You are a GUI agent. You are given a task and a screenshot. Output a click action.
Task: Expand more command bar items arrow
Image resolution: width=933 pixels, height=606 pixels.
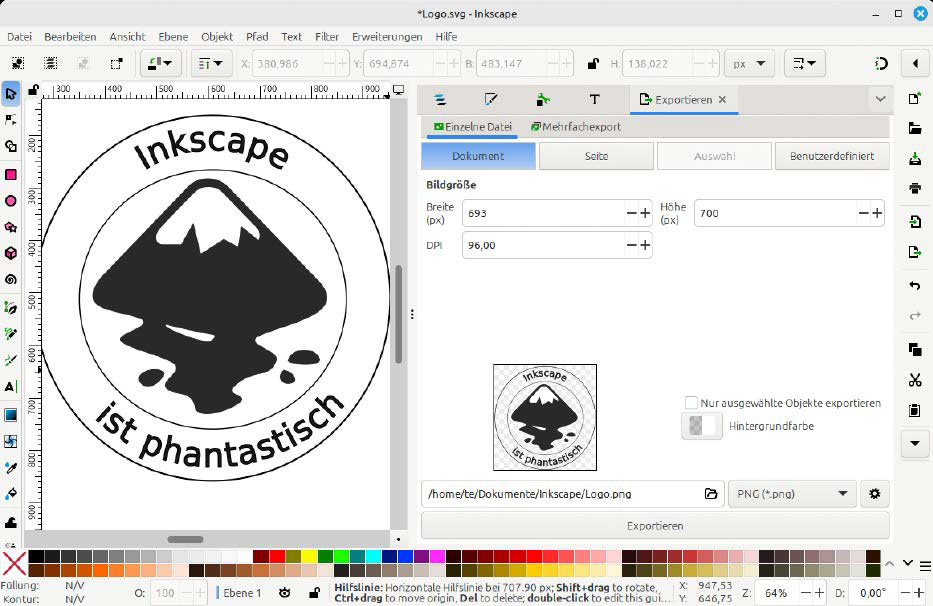pyautogui.click(x=915, y=443)
